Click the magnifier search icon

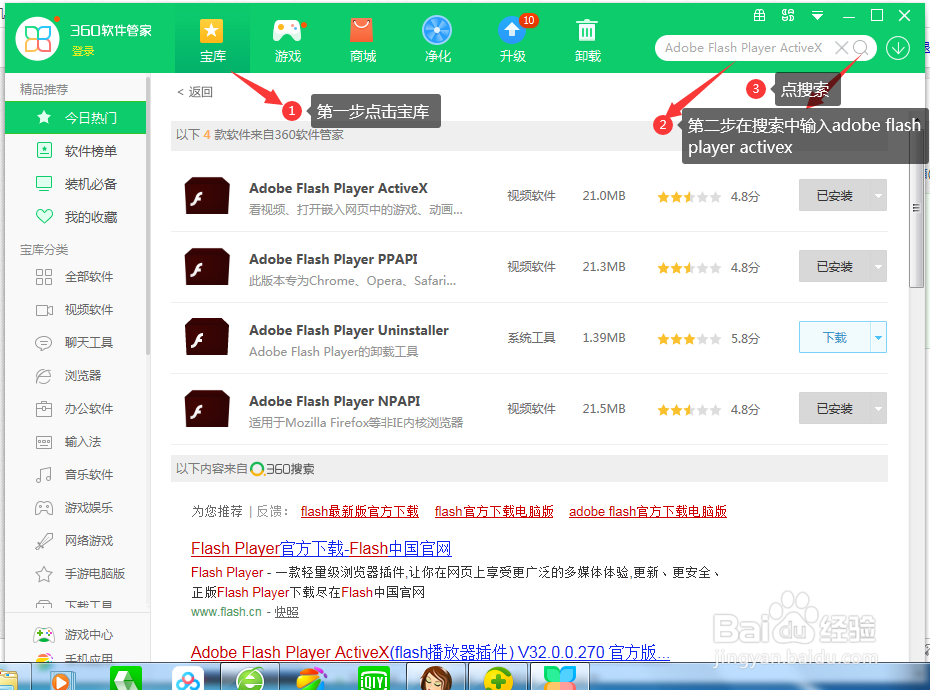(861, 47)
